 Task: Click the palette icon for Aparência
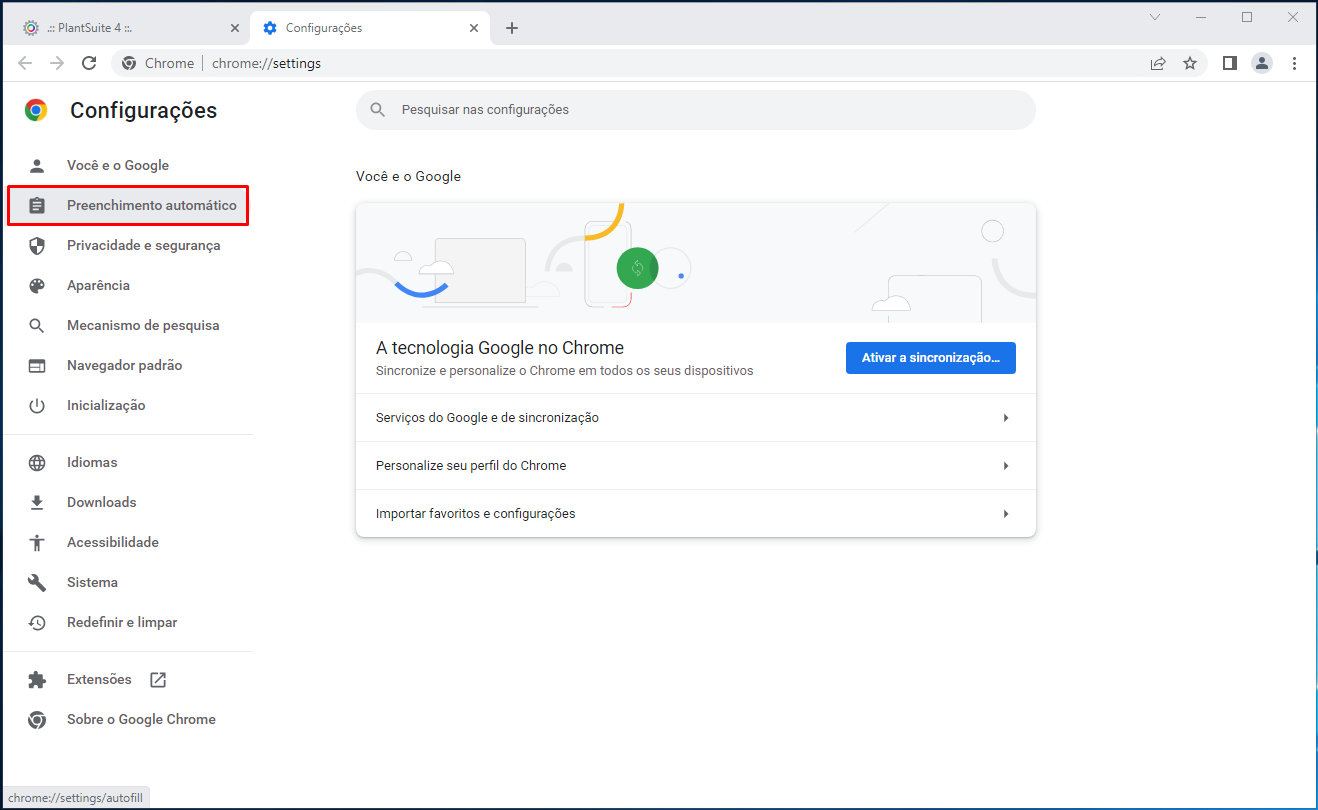[x=37, y=286]
